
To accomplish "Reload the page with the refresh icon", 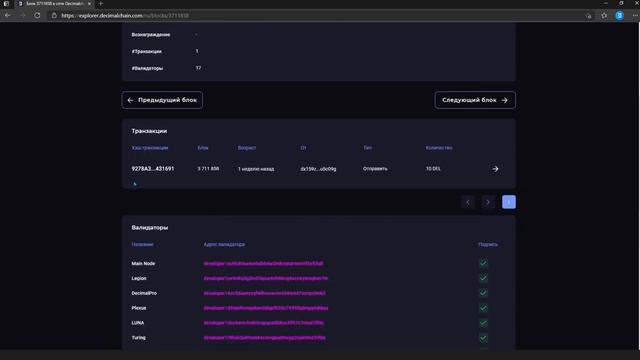I will tap(37, 16).
